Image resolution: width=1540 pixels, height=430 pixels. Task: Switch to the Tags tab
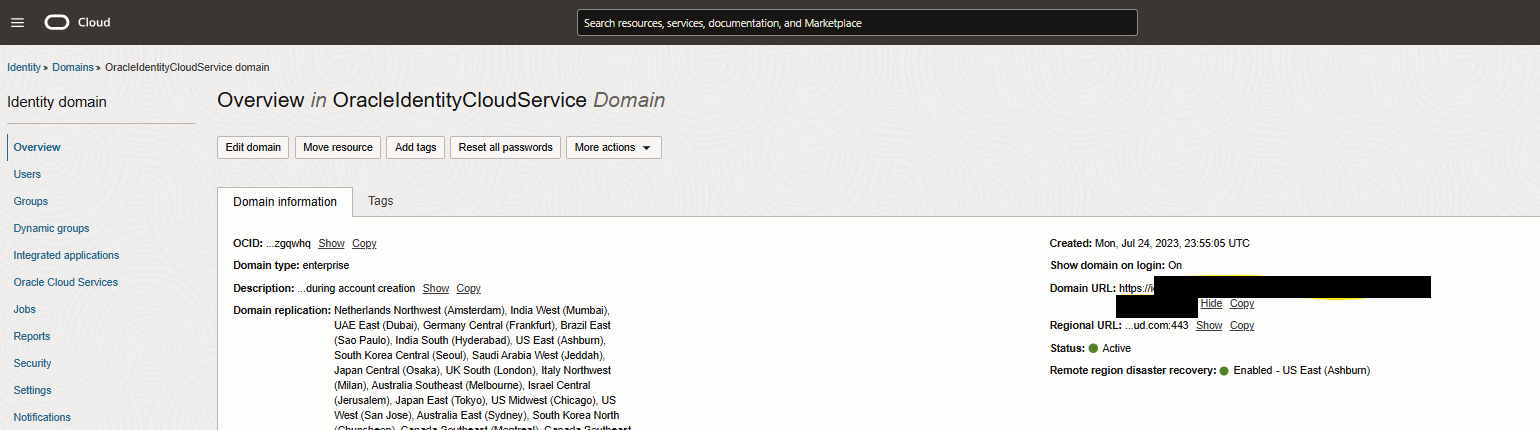pos(381,200)
